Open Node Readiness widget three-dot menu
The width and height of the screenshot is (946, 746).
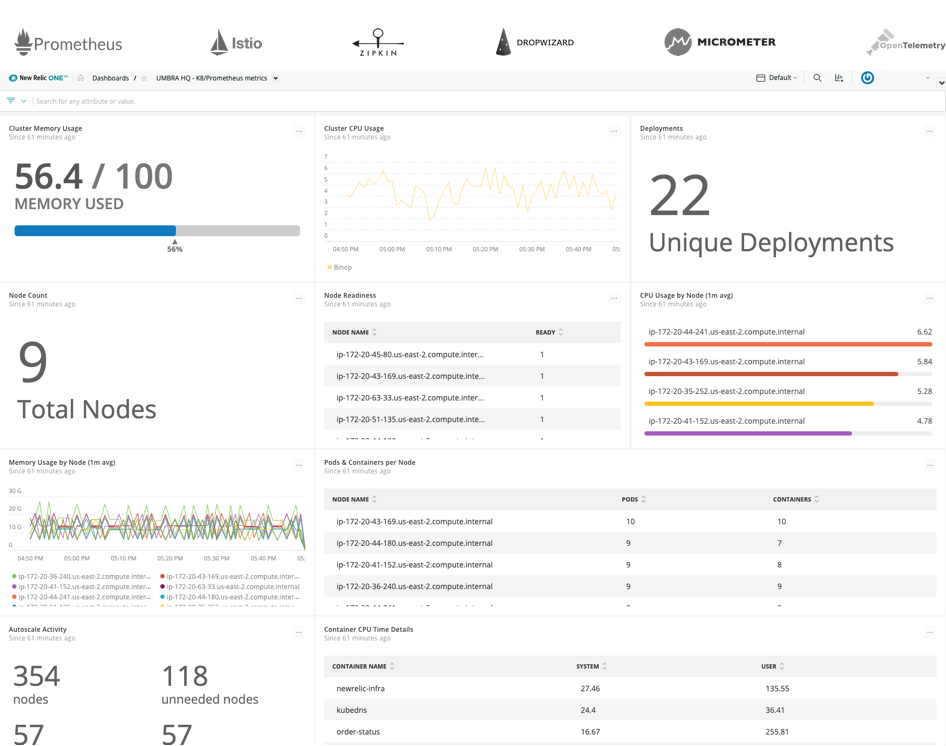[614, 298]
